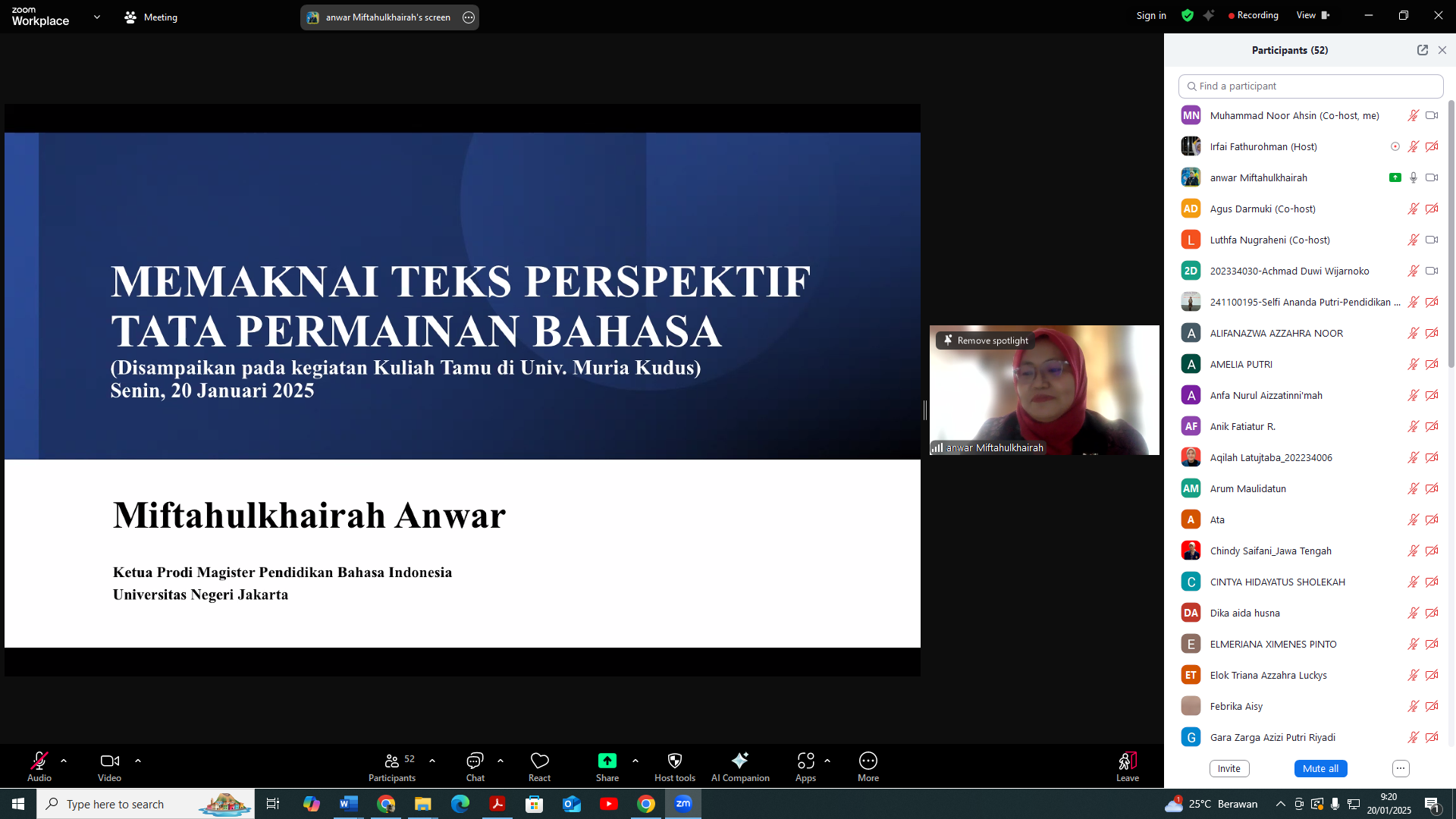
Task: Click the Mute all button
Action: (1320, 768)
